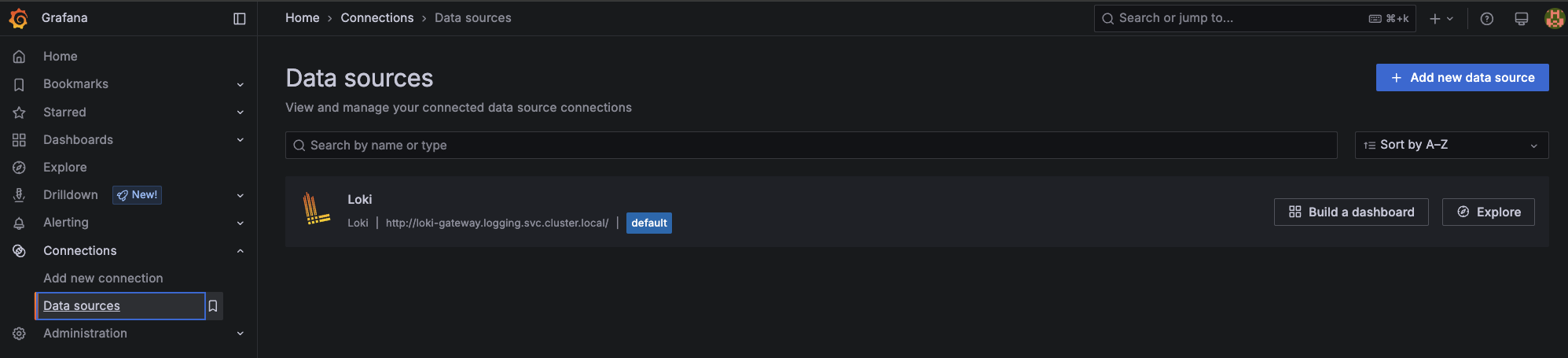Click Add new data source button
The image size is (1568, 358).
[1462, 78]
